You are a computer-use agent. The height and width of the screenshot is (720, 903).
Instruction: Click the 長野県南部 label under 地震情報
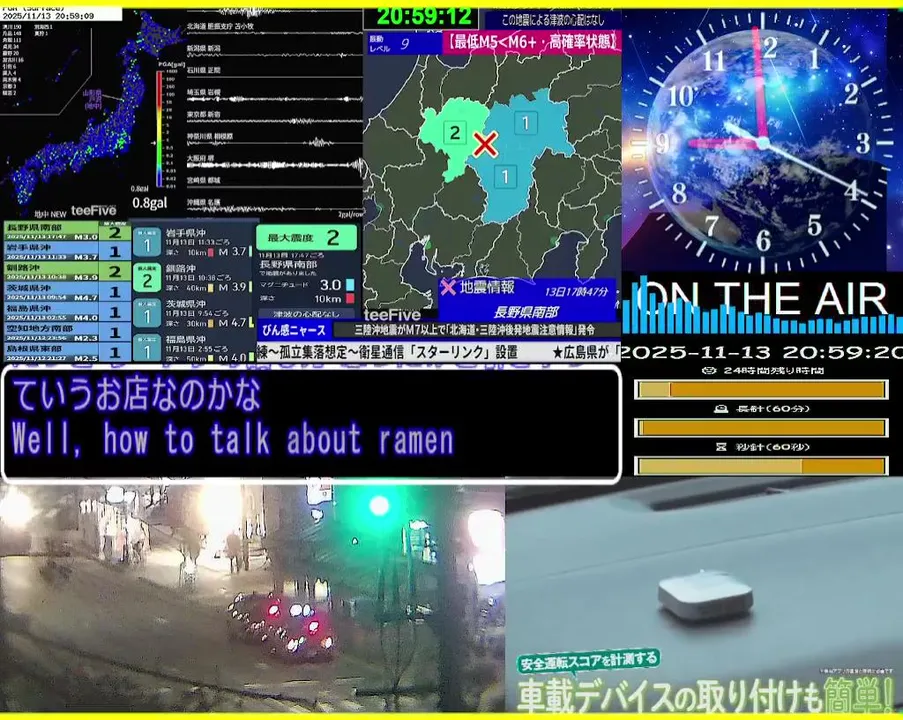coord(526,312)
